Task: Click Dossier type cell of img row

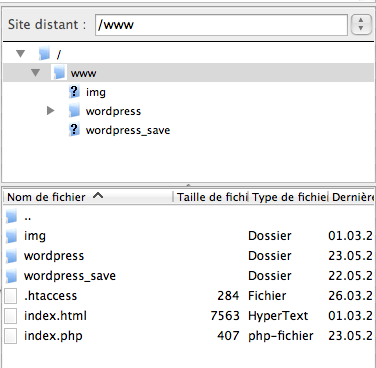Action: coord(270,236)
